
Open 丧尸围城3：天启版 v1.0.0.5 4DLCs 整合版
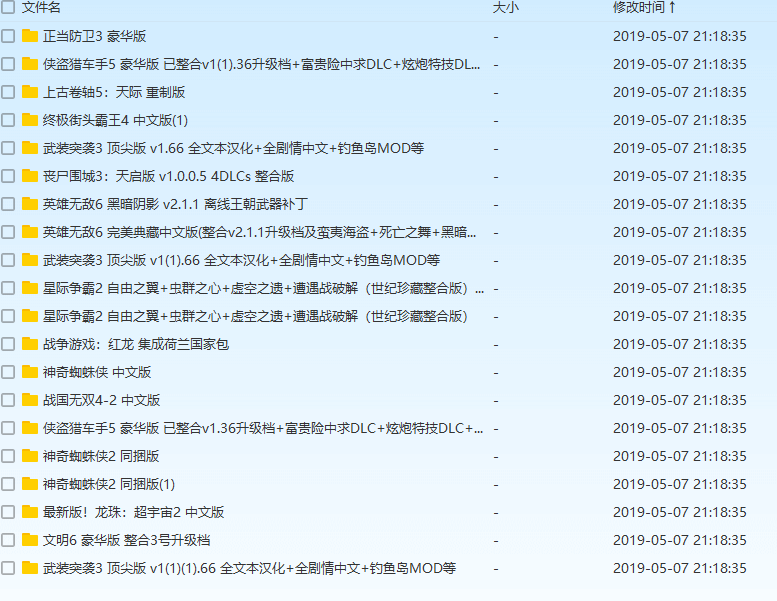click(x=168, y=176)
